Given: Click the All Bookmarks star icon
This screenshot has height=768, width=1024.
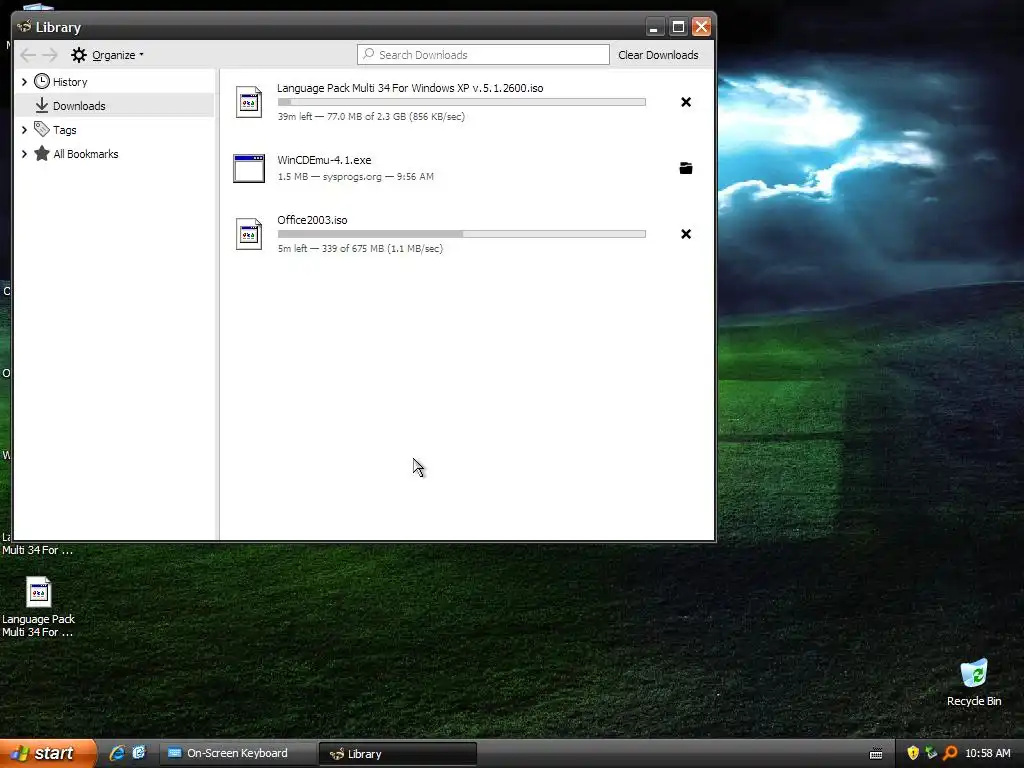Looking at the screenshot, I should 42,153.
